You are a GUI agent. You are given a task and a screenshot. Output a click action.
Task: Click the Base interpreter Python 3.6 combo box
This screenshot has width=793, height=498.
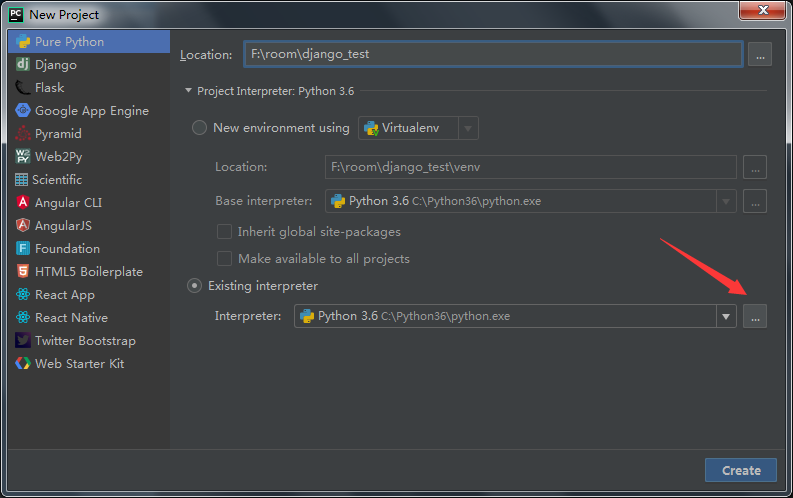531,201
